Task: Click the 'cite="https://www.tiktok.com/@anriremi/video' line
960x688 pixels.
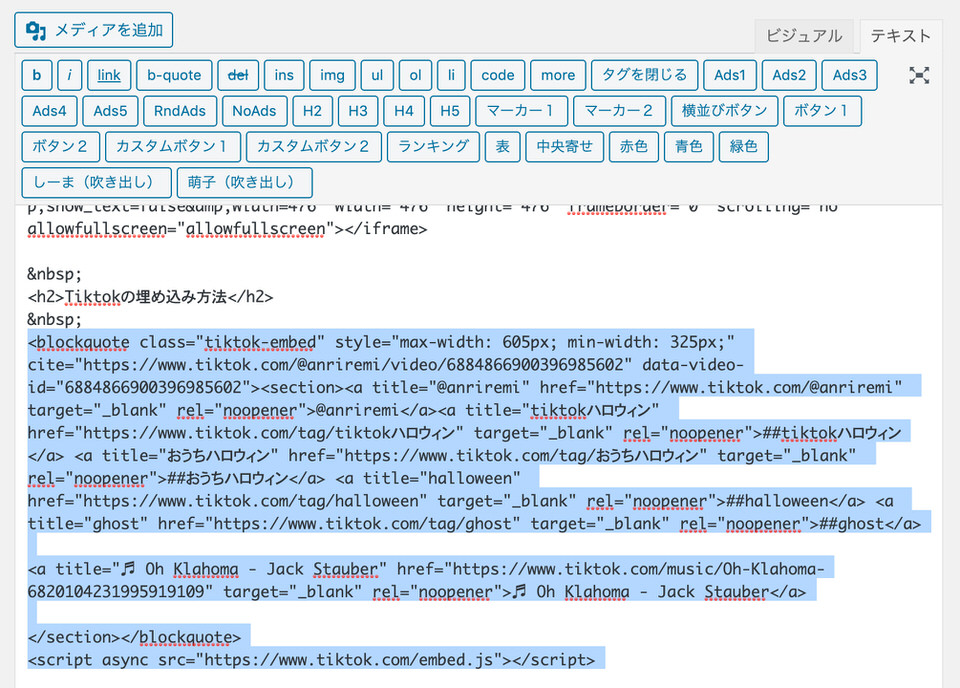Action: pyautogui.click(x=386, y=365)
